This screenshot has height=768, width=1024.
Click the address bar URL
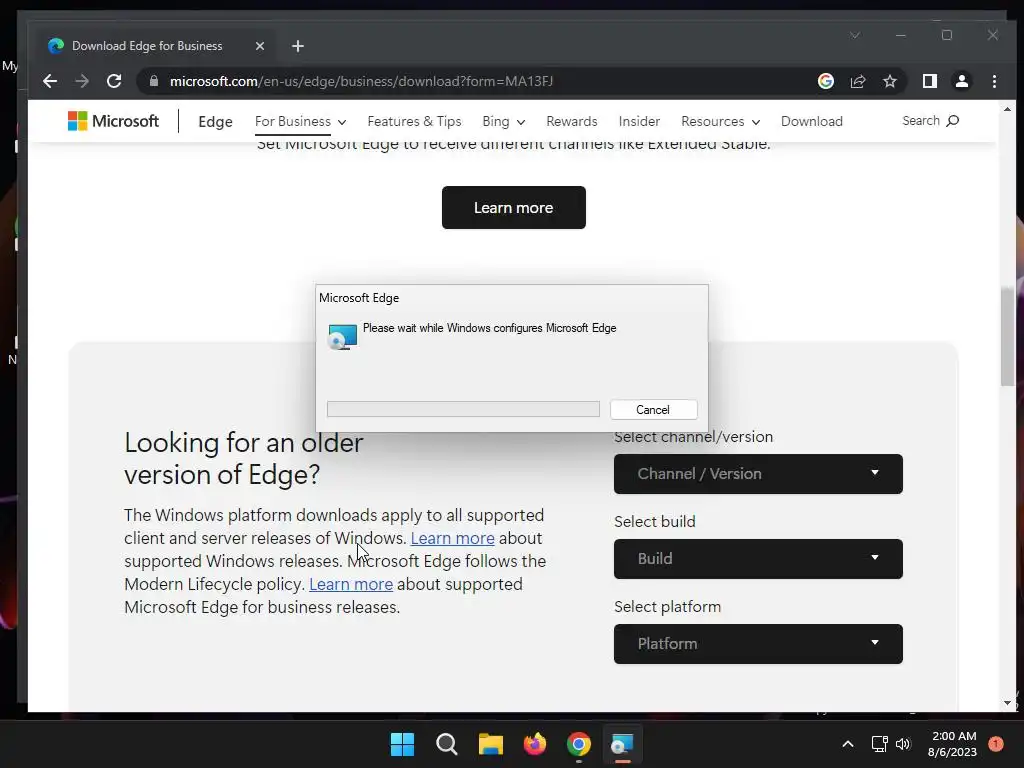tap(361, 81)
